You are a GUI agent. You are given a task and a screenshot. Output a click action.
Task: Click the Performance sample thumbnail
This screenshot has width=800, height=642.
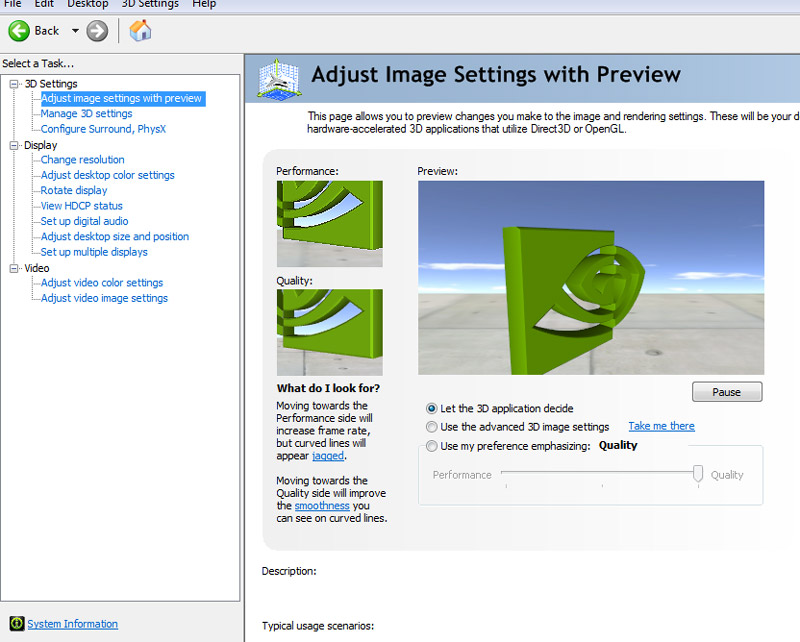pyautogui.click(x=330, y=224)
